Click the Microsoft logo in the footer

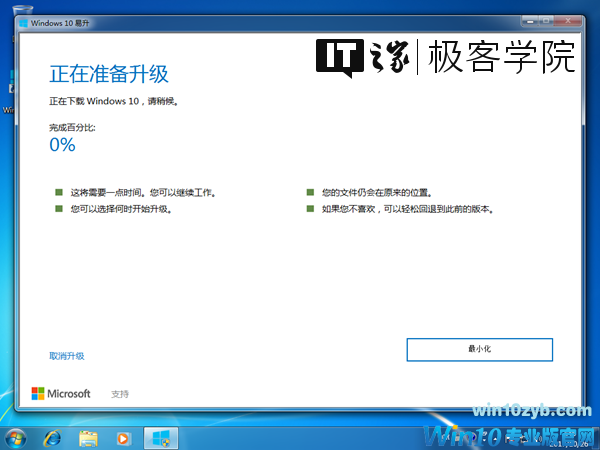[61, 394]
